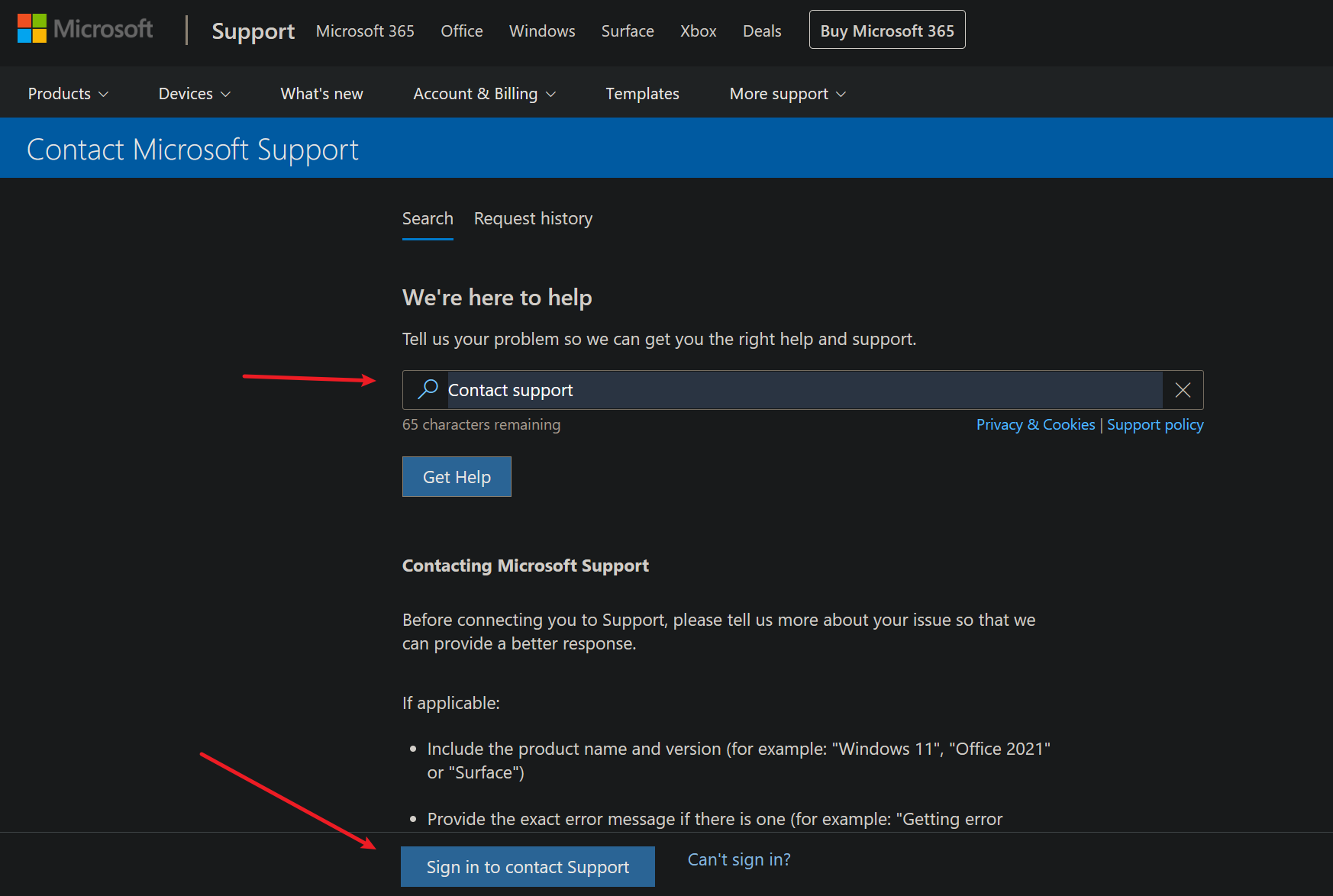The width and height of the screenshot is (1333, 896).
Task: Go to Templates in the navigation bar
Action: click(642, 93)
